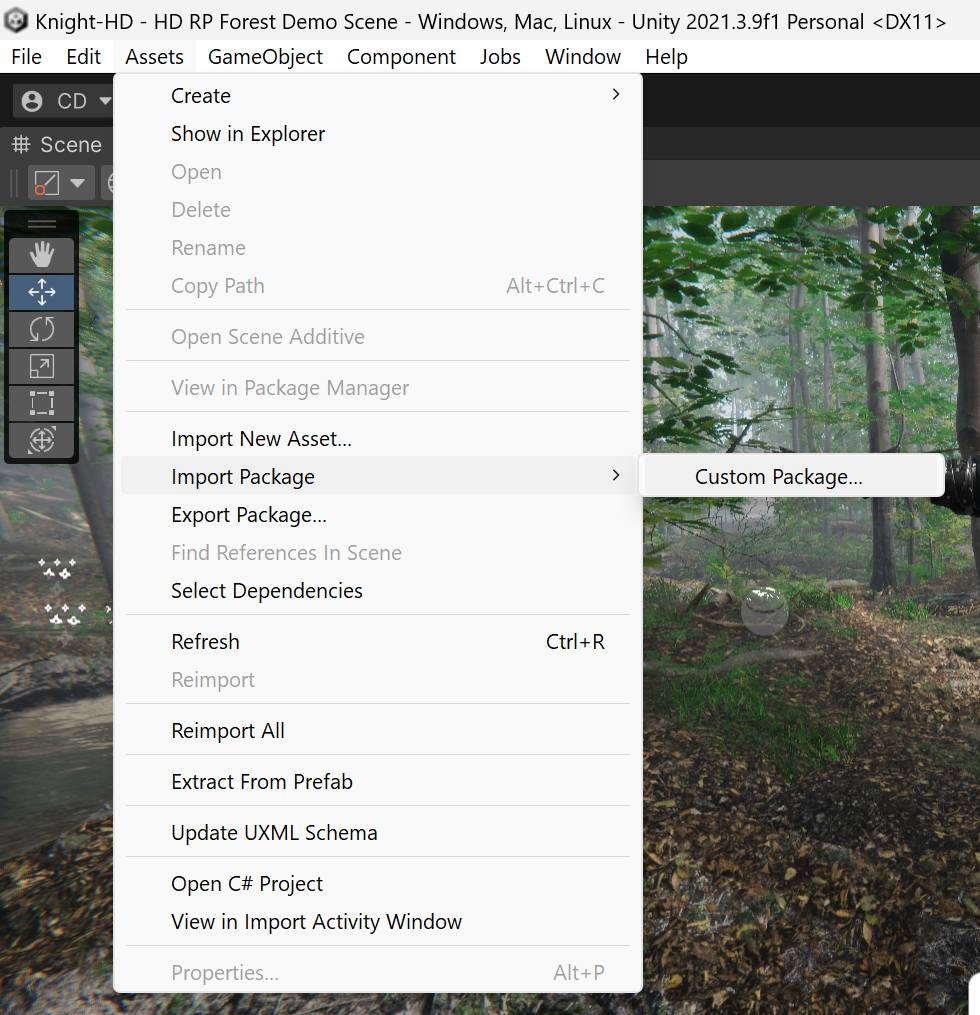Image resolution: width=980 pixels, height=1015 pixels.
Task: Select the Move tool
Action: point(41,292)
